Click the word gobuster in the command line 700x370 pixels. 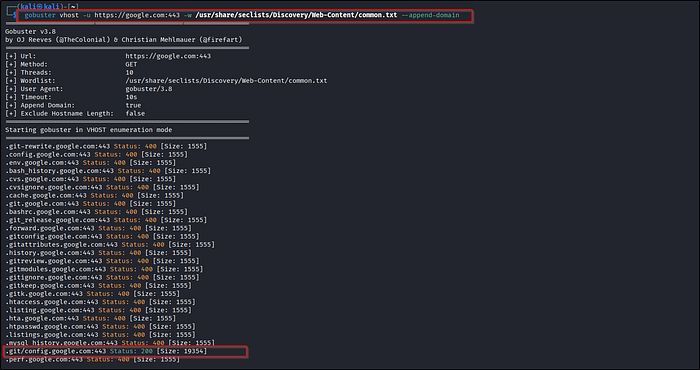(40, 15)
